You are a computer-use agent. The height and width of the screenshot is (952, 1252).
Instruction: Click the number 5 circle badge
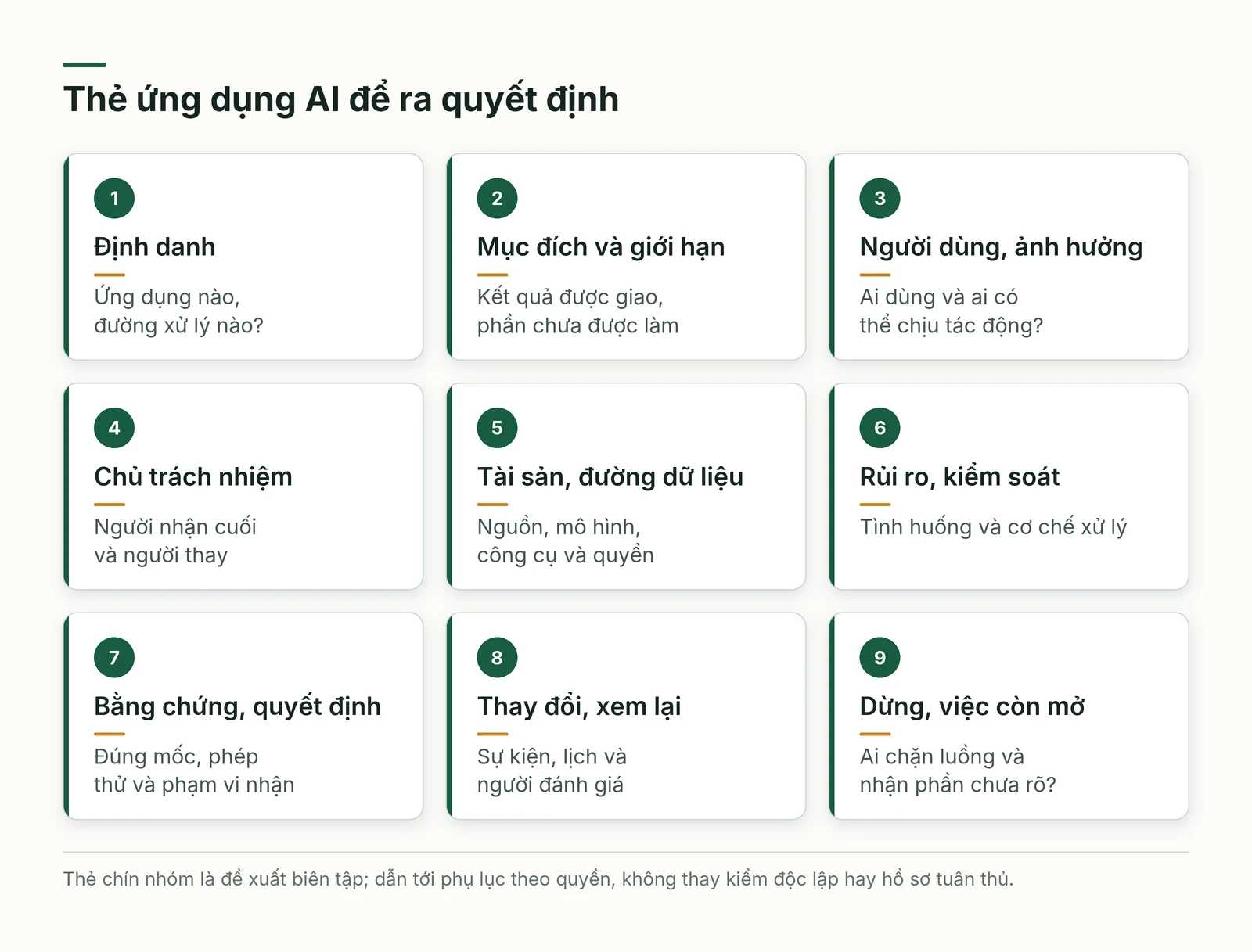click(x=497, y=428)
